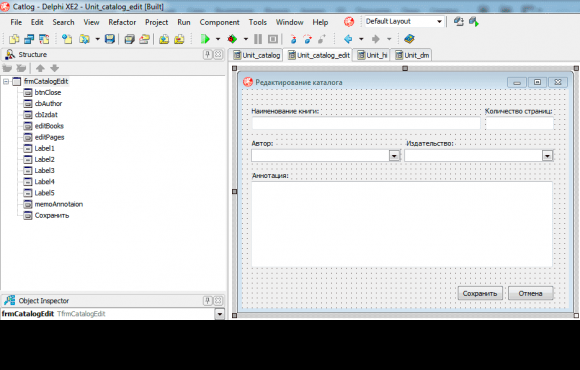The image size is (580, 370).
Task: Click the Сохранить button on form
Action: (x=480, y=293)
